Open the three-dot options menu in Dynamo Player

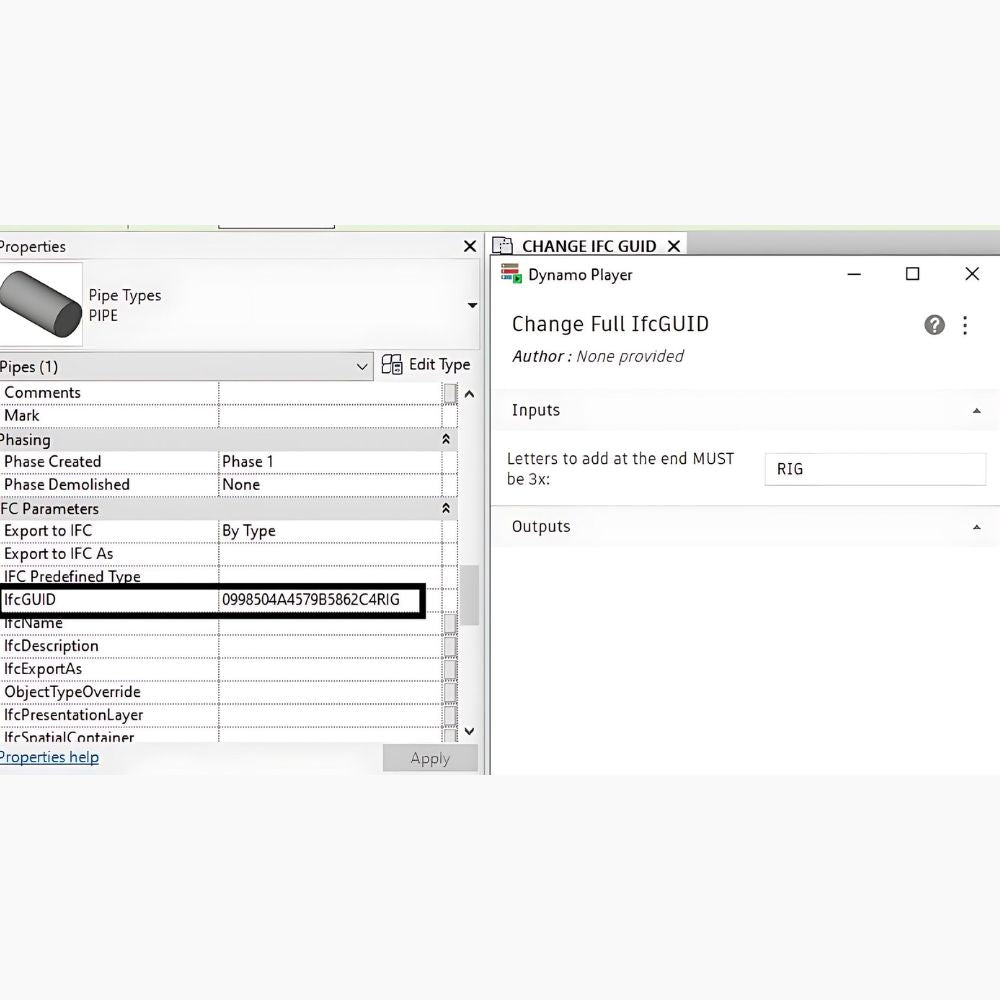[x=965, y=325]
